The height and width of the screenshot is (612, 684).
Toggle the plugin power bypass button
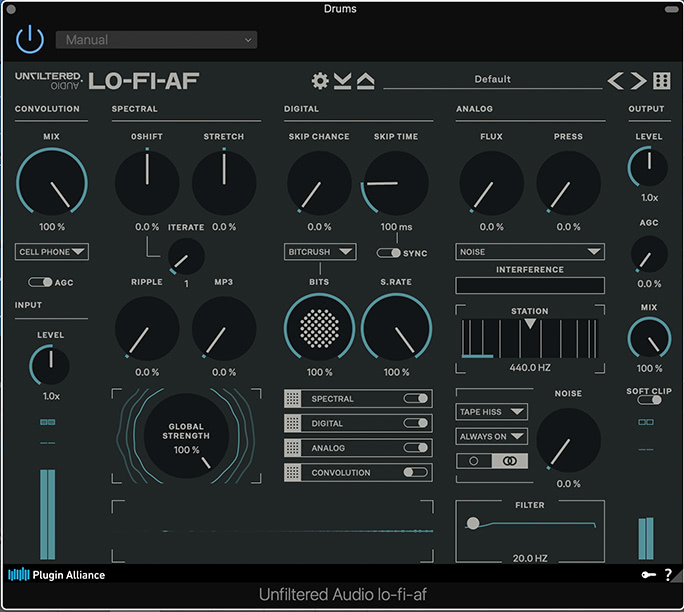coord(30,39)
